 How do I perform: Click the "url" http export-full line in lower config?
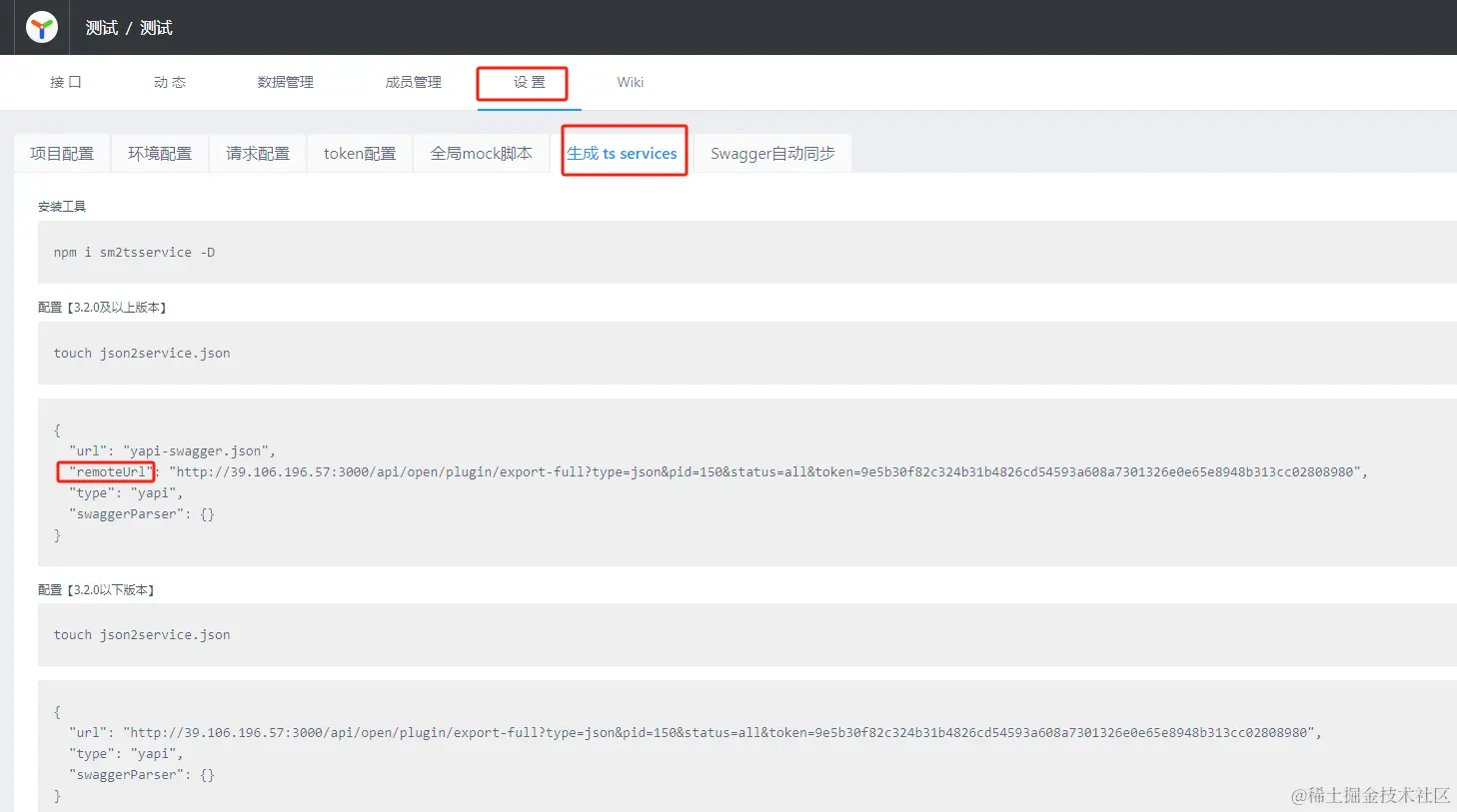(x=696, y=733)
